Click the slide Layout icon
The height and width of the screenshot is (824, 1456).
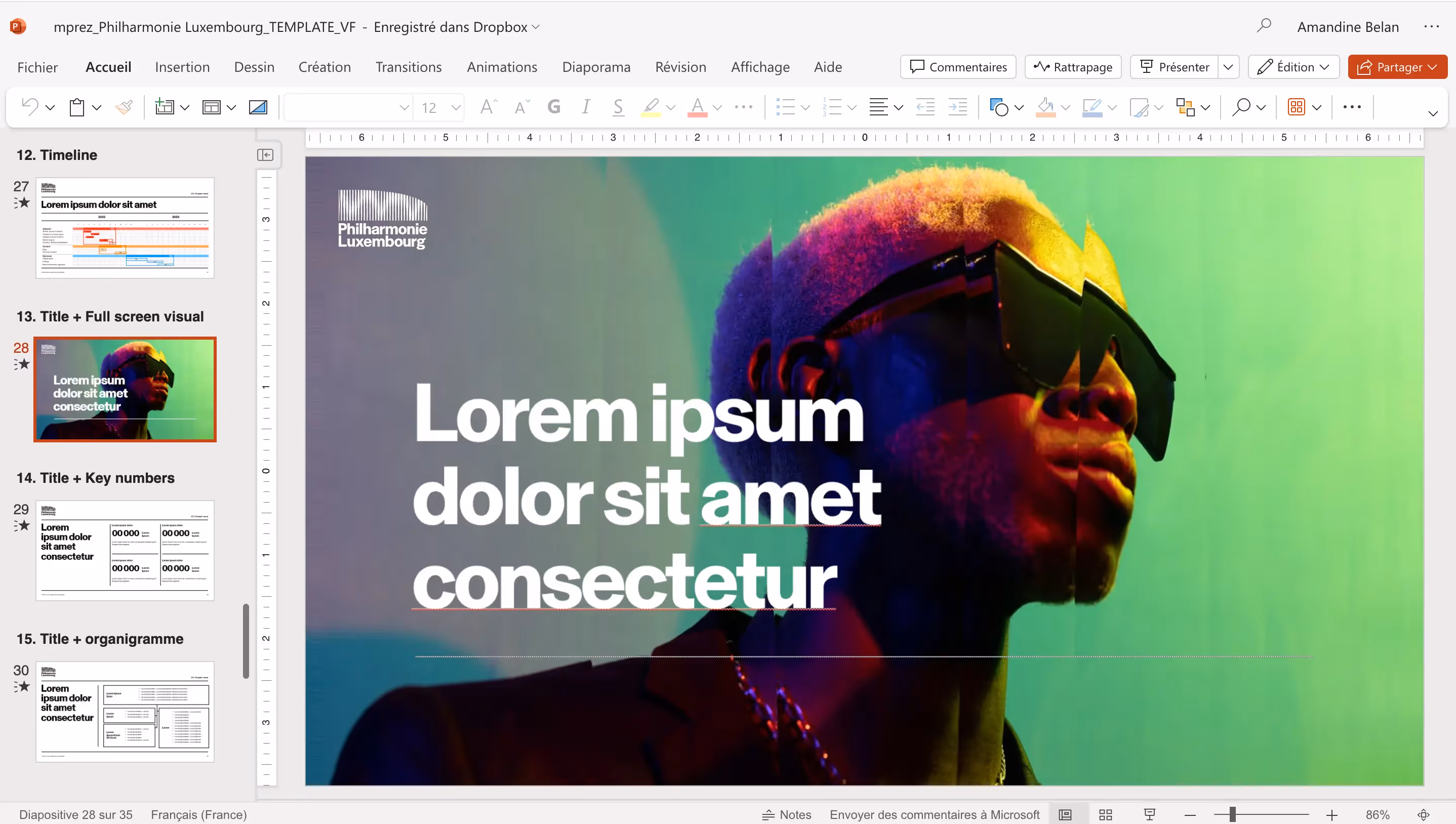211,107
